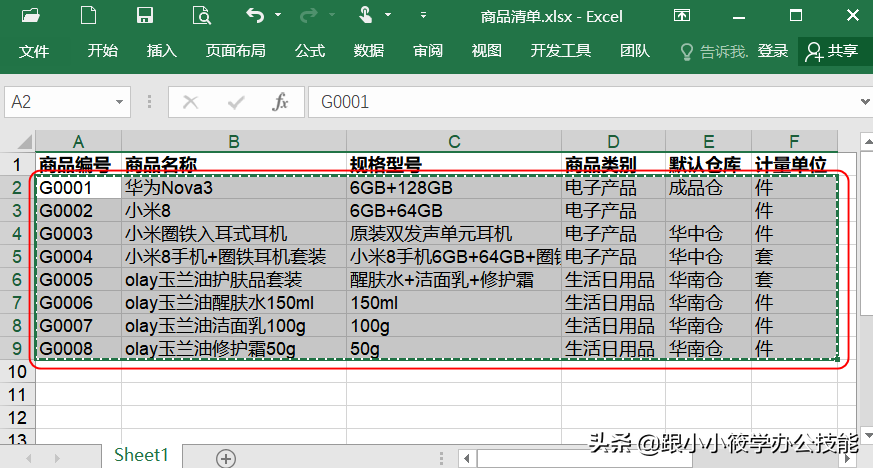The width and height of the screenshot is (873, 468).
Task: Expand the Name Box dropdown arrow
Action: pos(119,102)
